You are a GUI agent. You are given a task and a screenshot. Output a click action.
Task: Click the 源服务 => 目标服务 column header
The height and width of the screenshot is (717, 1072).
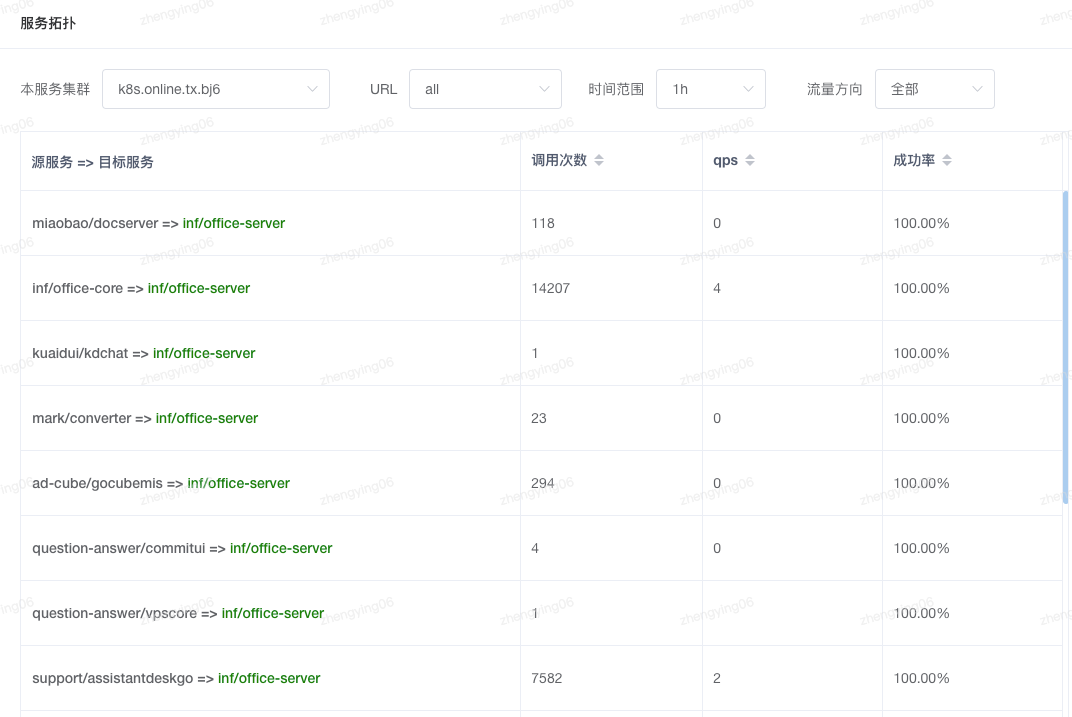92,162
